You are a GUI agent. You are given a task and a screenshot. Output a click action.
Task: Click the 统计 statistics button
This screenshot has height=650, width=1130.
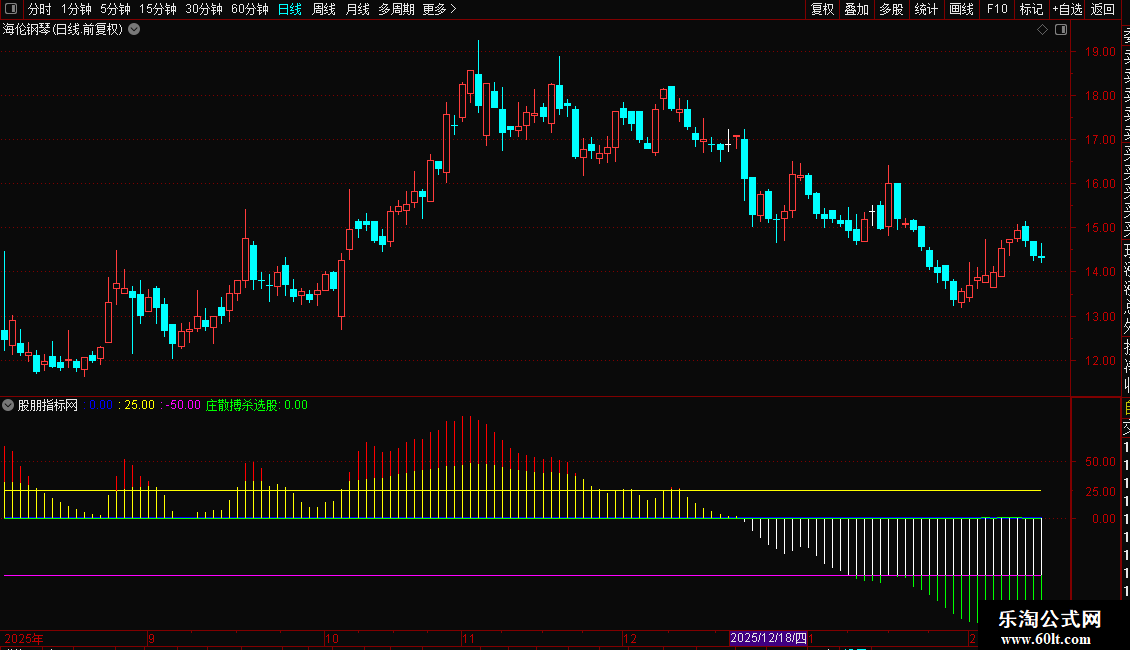[926, 9]
